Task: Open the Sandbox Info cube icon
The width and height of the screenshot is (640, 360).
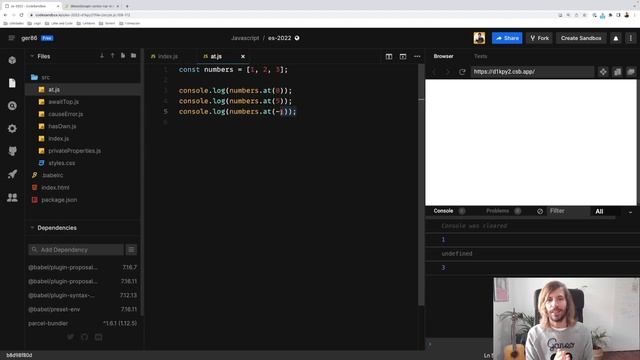Action: pyautogui.click(x=12, y=60)
